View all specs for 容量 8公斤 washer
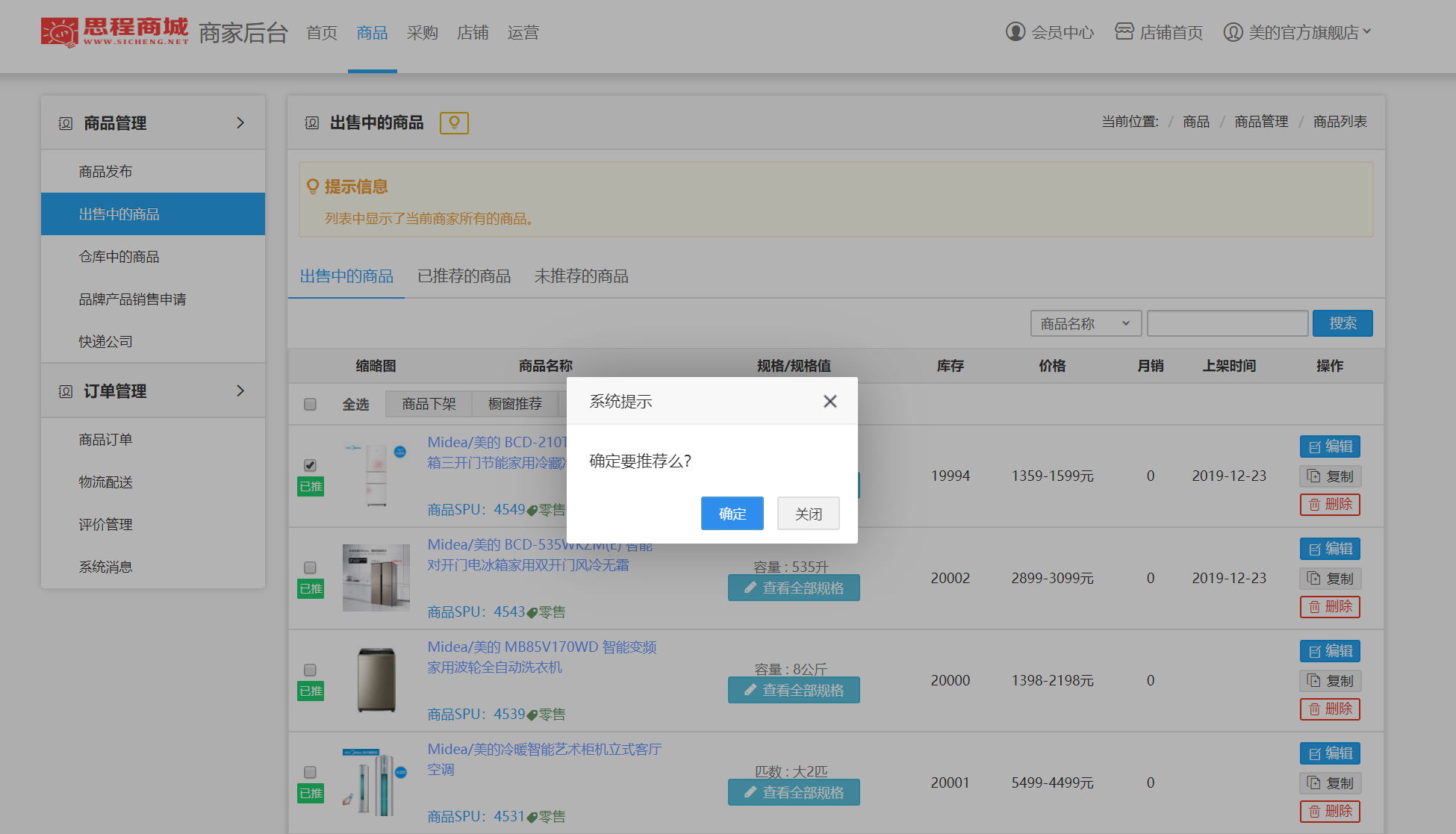This screenshot has height=834, width=1456. 794,690
